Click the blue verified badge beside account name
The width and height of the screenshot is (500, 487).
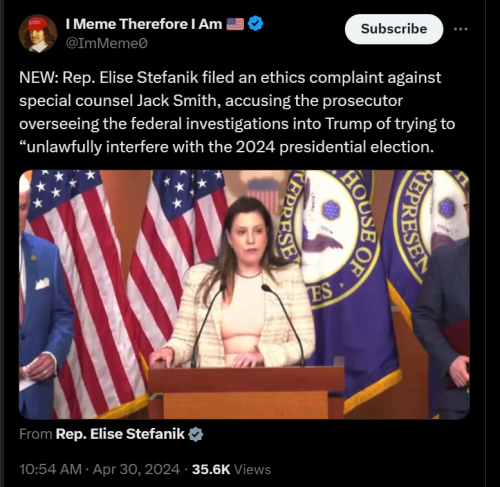[256, 24]
